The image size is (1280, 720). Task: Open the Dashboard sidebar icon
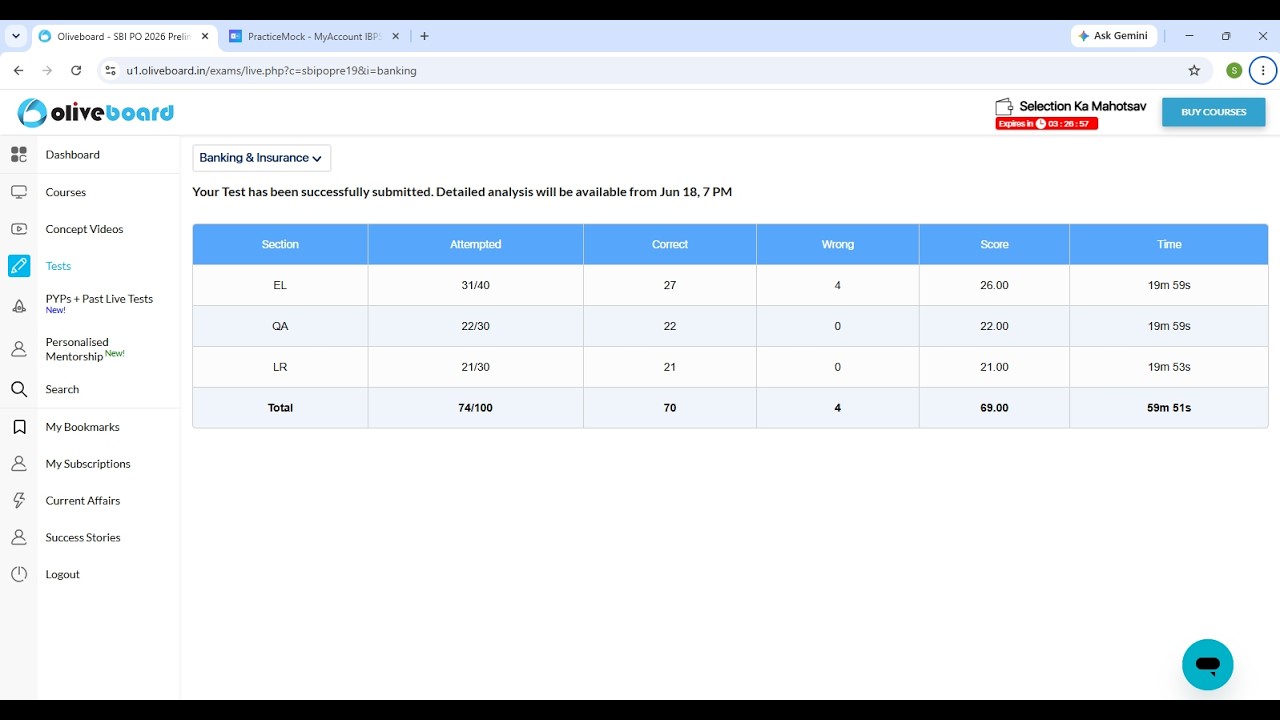coord(19,155)
